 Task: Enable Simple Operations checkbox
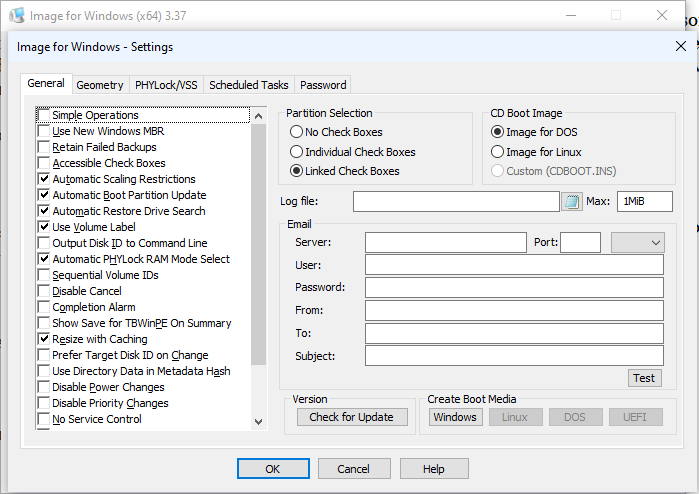tap(44, 115)
